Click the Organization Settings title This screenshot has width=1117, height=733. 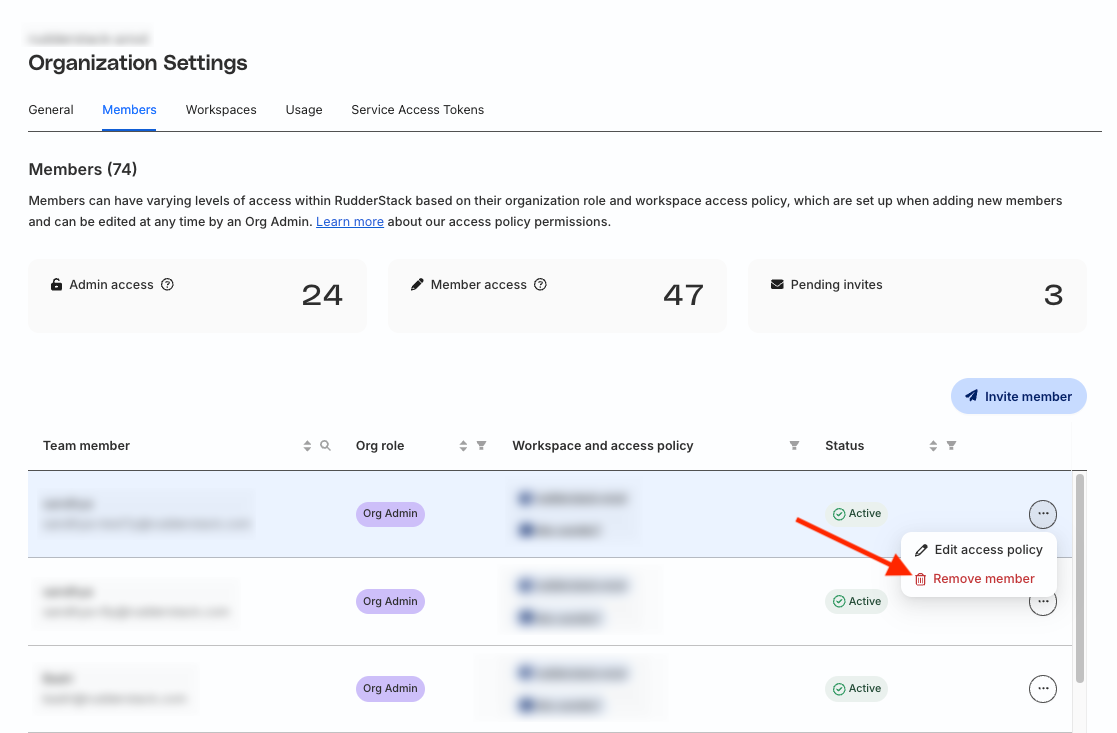click(137, 63)
